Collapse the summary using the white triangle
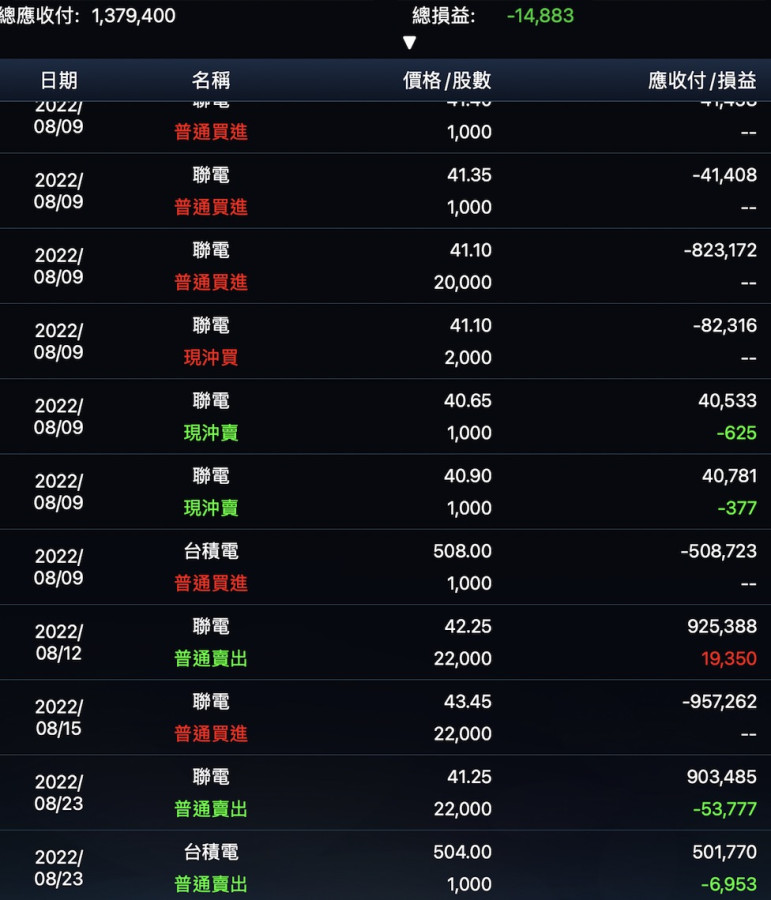 [409, 43]
